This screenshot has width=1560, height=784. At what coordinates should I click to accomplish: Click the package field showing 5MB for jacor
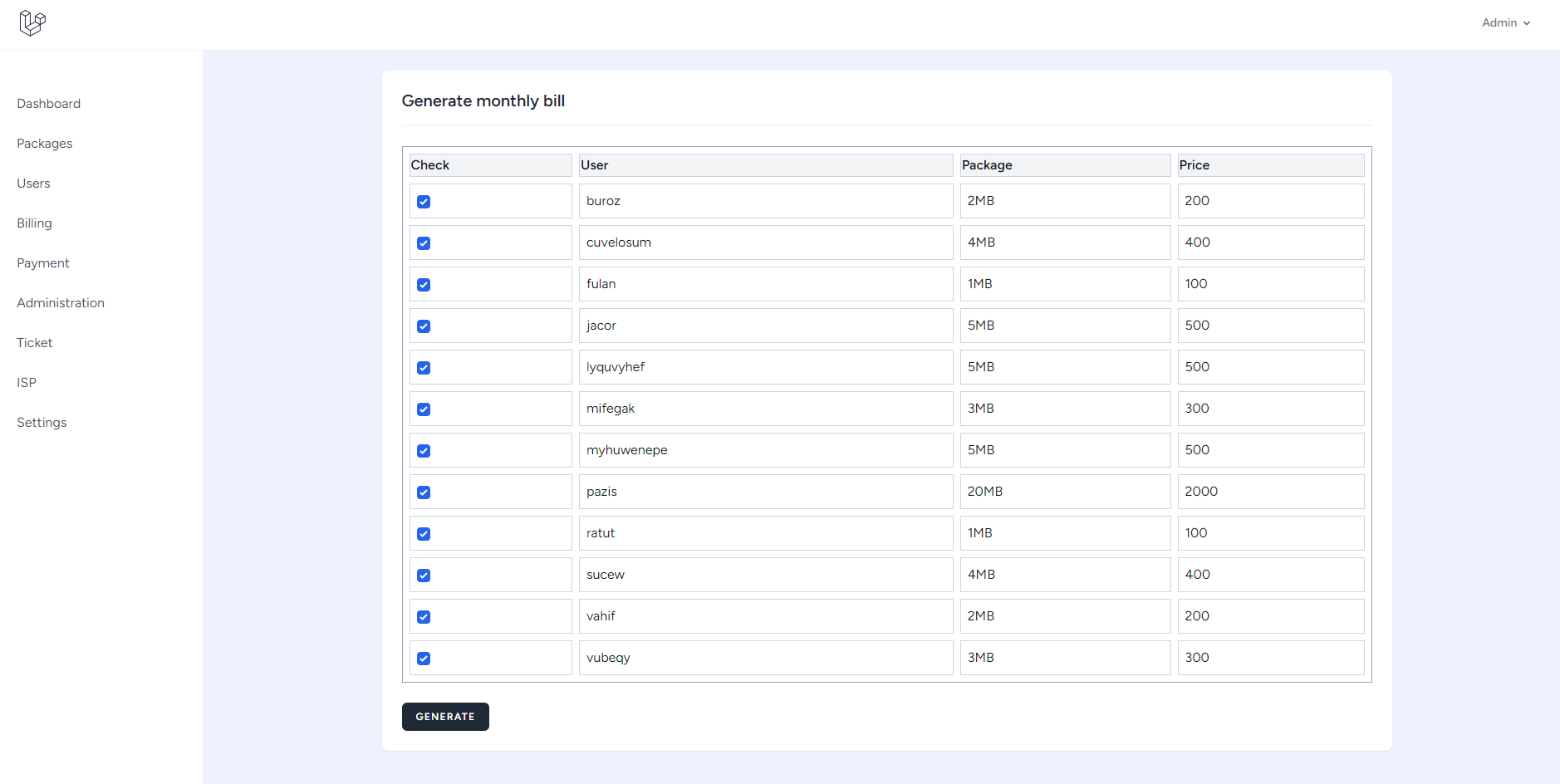point(1065,325)
